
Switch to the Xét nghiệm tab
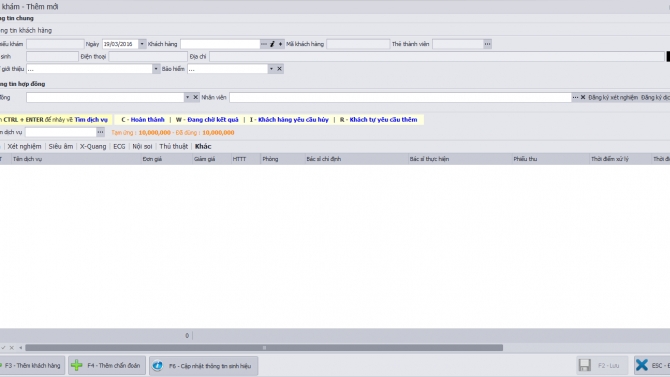point(24,146)
